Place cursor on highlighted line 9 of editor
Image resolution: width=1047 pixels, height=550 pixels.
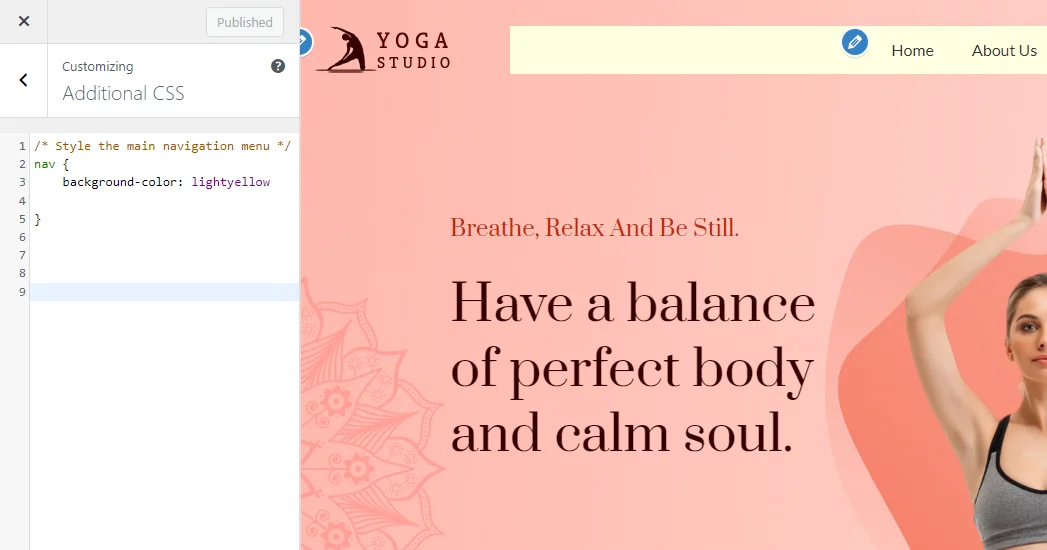[x=160, y=291]
